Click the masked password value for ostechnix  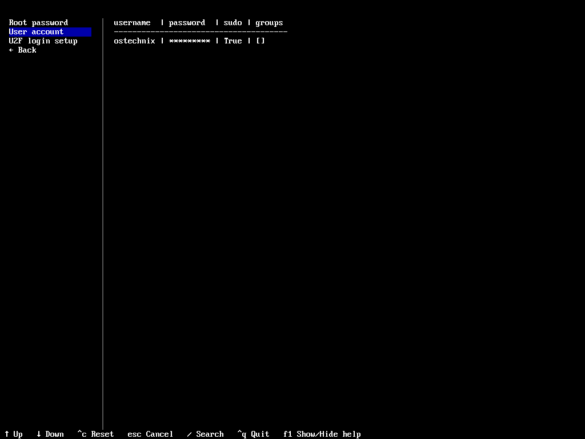point(190,41)
